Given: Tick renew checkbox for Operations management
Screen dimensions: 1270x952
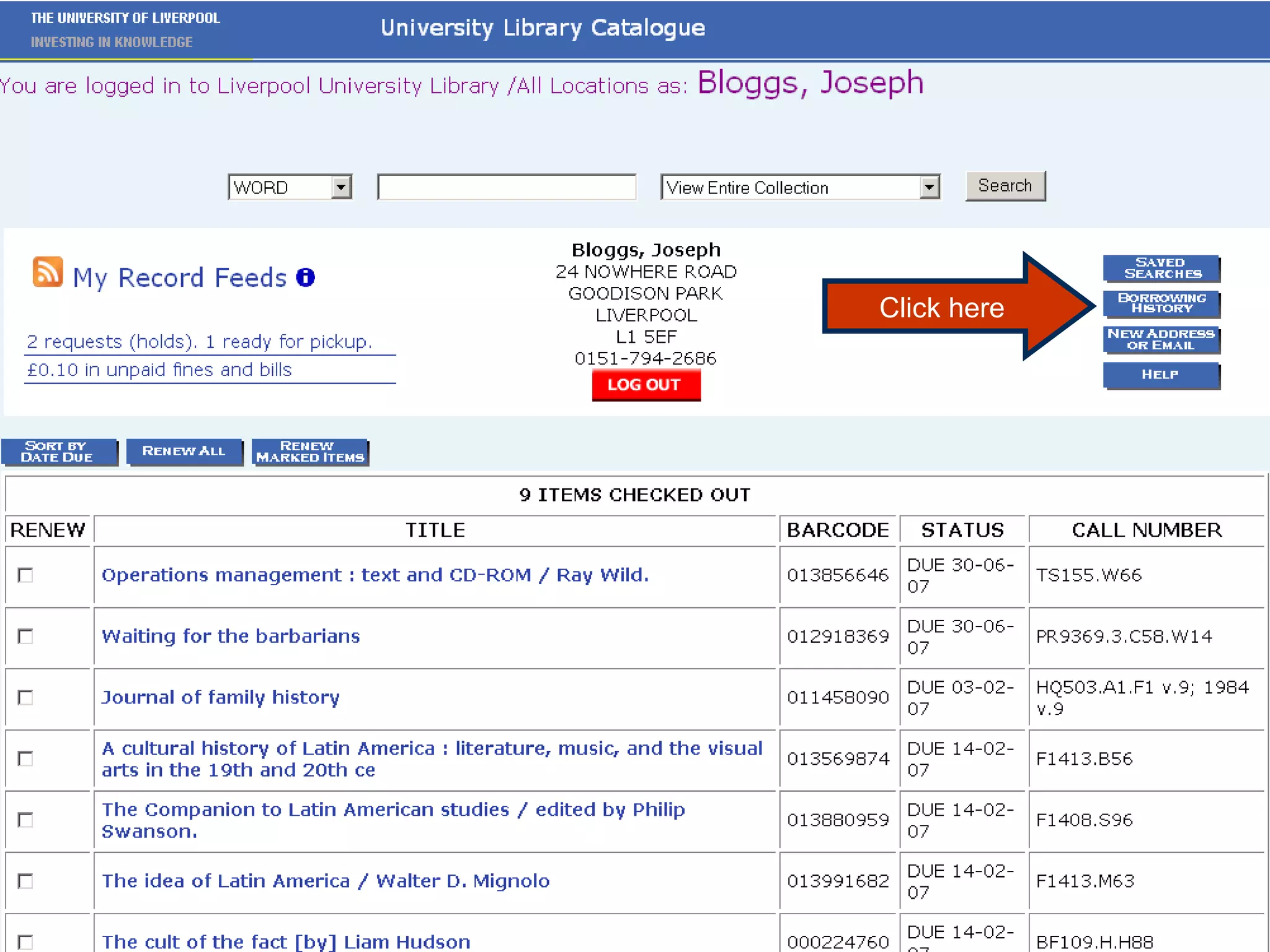Looking at the screenshot, I should coord(25,575).
